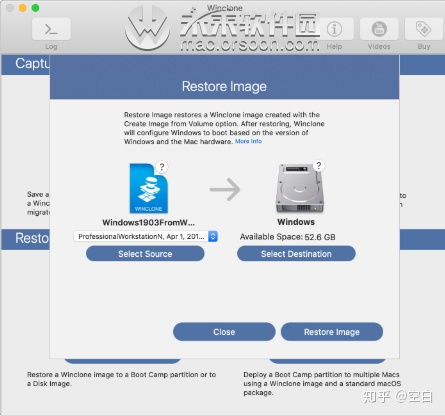This screenshot has height=416, width=445.
Task: Click the Windows1903FromW... source name
Action: click(x=148, y=222)
